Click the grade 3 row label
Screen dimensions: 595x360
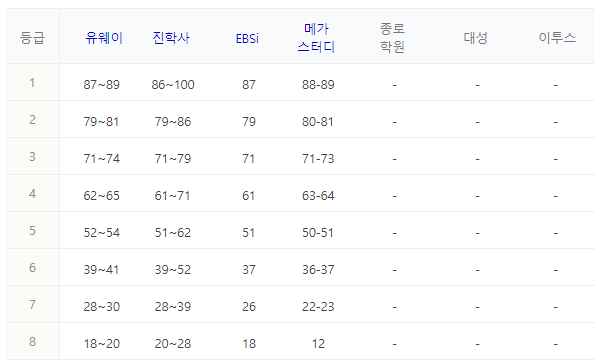coord(32,157)
